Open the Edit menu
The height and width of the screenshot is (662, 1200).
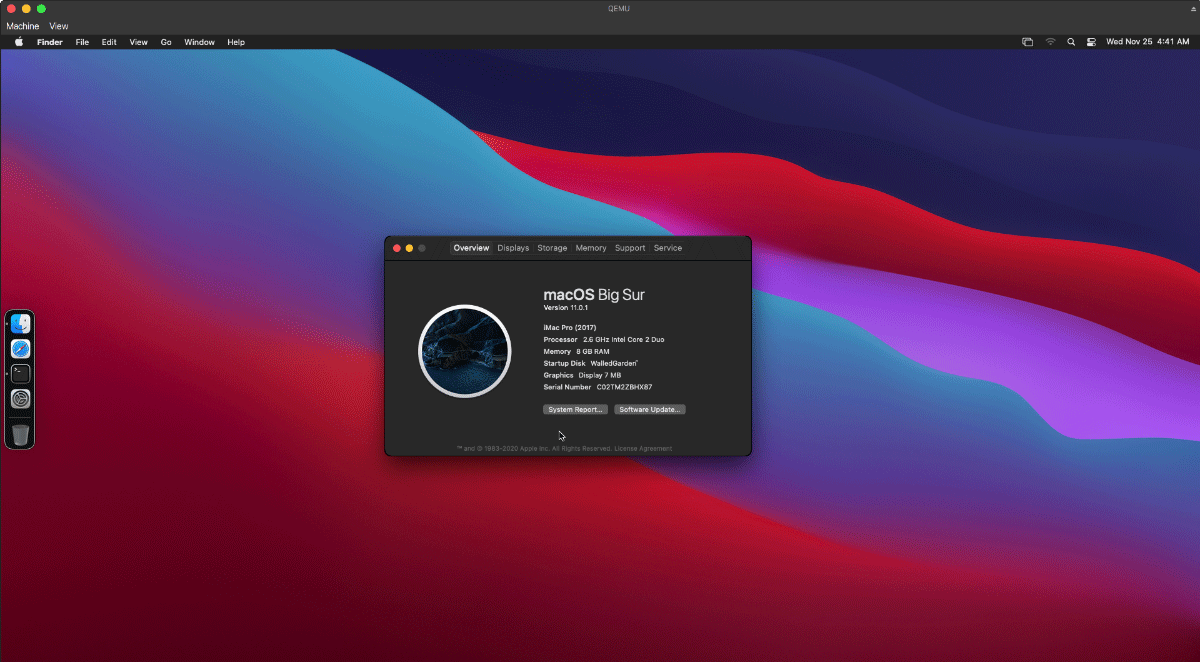tap(109, 42)
